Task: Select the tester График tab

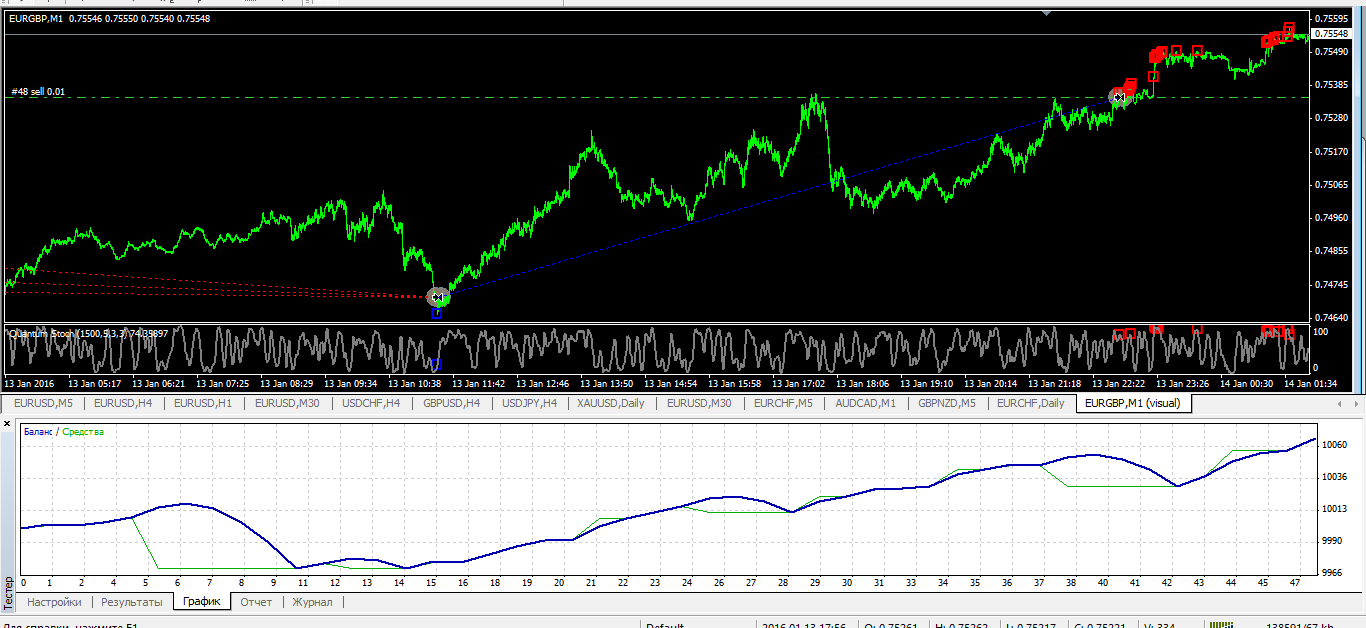Action: click(x=201, y=602)
